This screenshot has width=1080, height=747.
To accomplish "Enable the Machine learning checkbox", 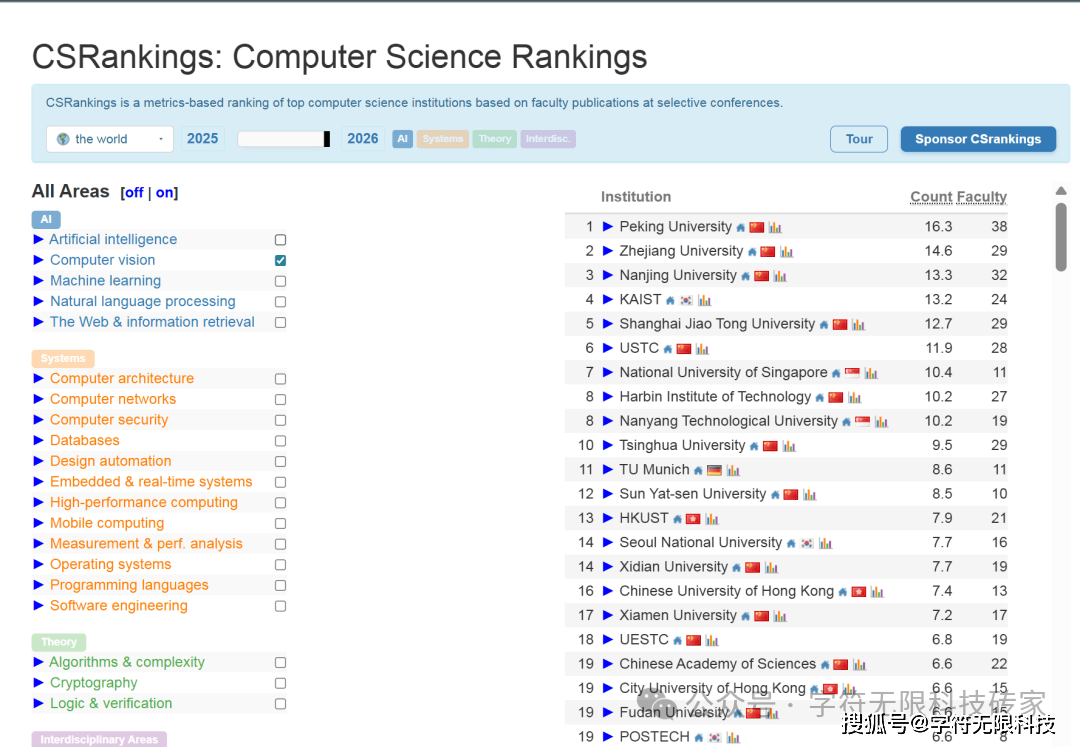I will (x=280, y=281).
